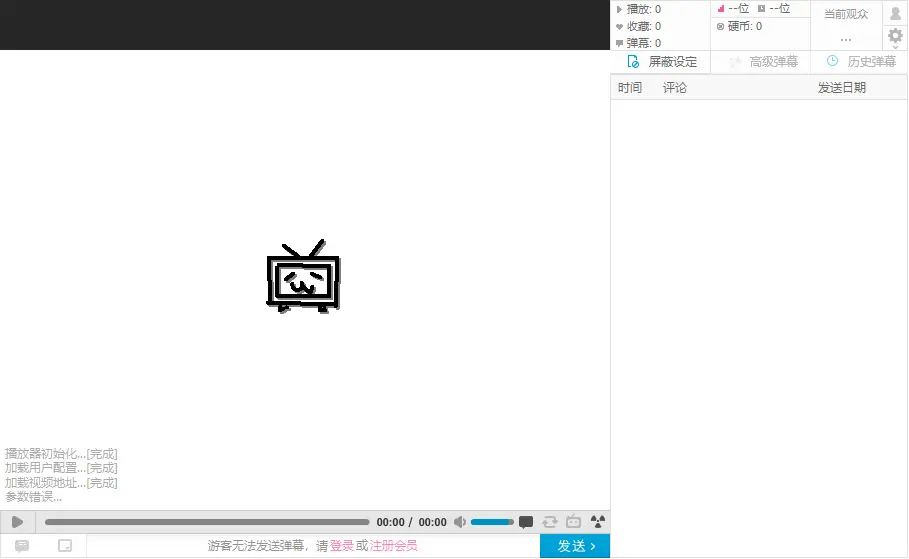Adjust the blue volume slider
This screenshot has height=559, width=909.
[491, 522]
